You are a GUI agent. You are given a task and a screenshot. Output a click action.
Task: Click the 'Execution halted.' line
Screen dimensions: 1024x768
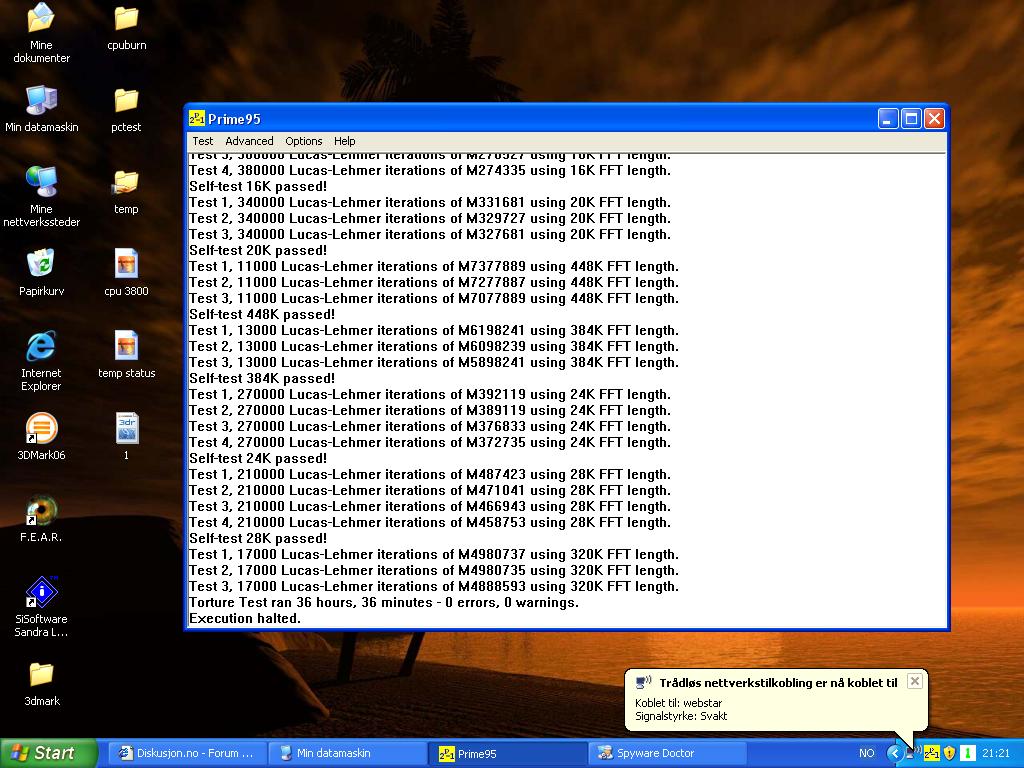point(245,618)
